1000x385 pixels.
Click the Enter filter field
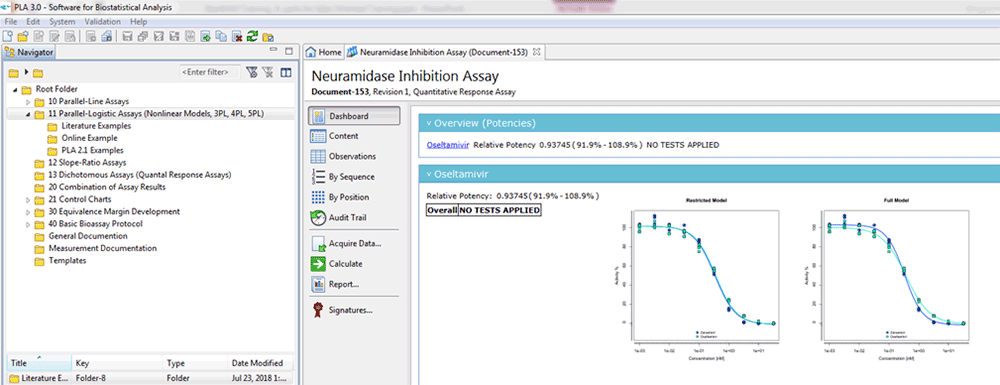210,72
